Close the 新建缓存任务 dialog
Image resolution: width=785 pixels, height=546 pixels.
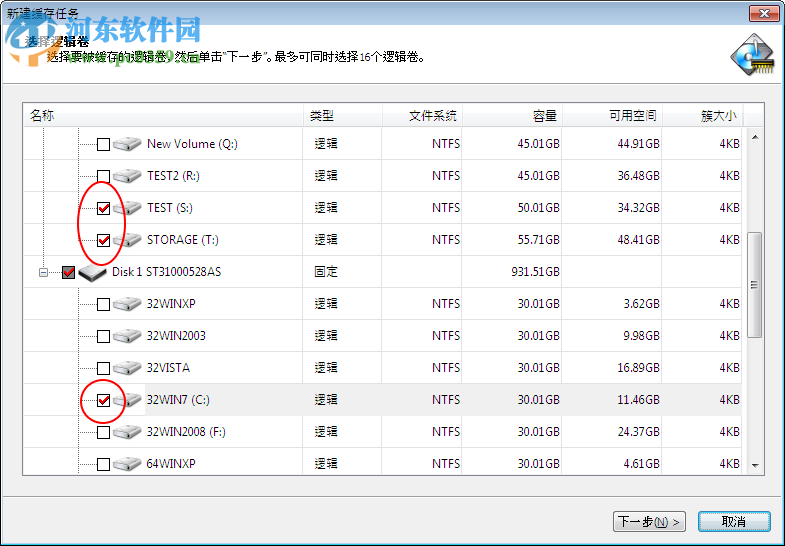(764, 14)
